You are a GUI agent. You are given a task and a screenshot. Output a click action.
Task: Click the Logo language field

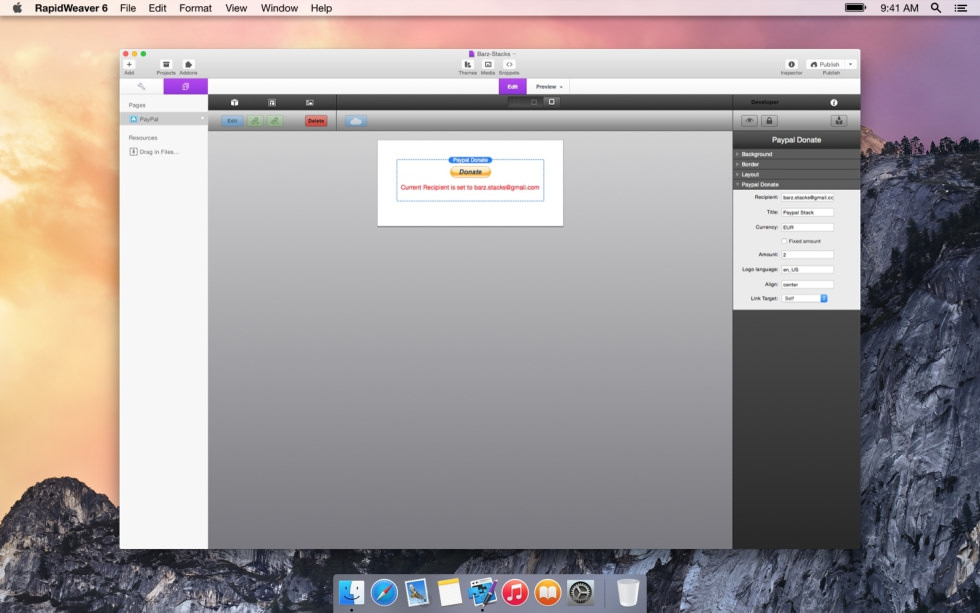[808, 270]
